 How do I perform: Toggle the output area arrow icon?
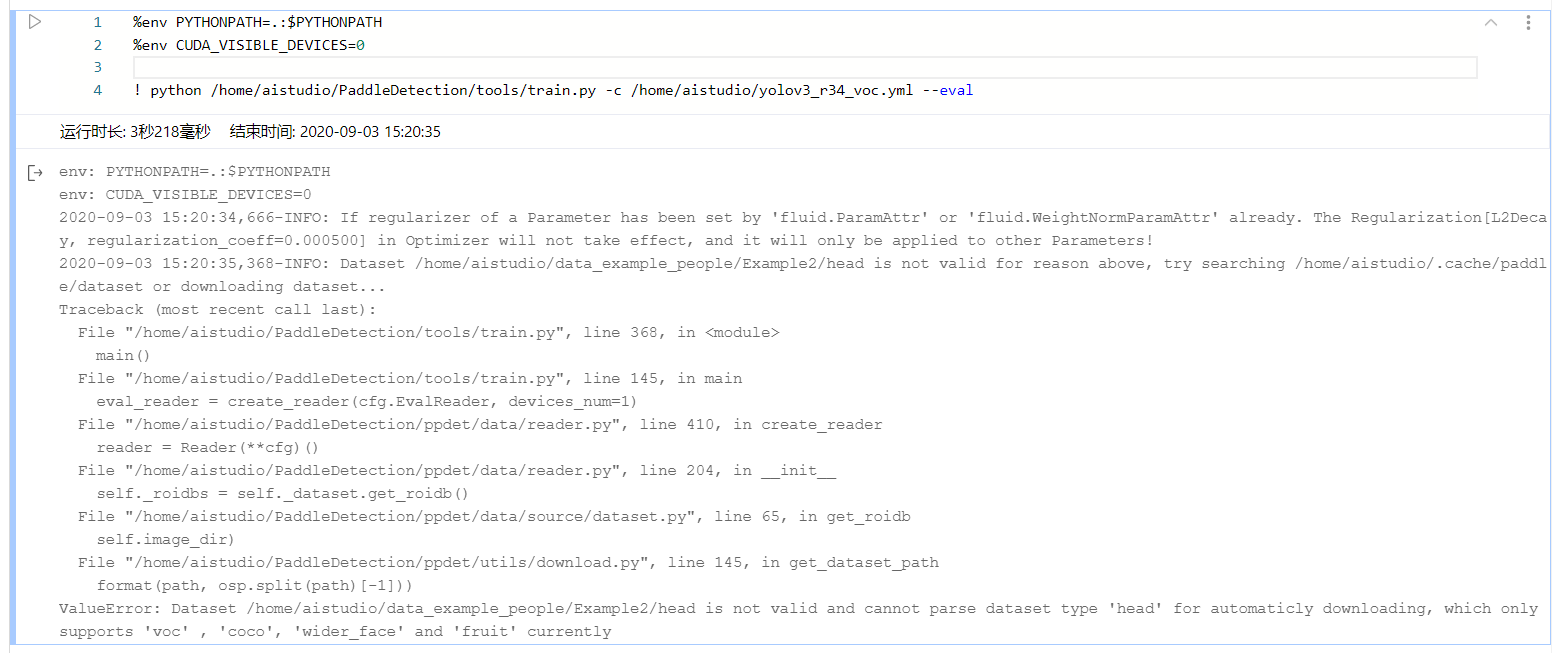point(35,173)
